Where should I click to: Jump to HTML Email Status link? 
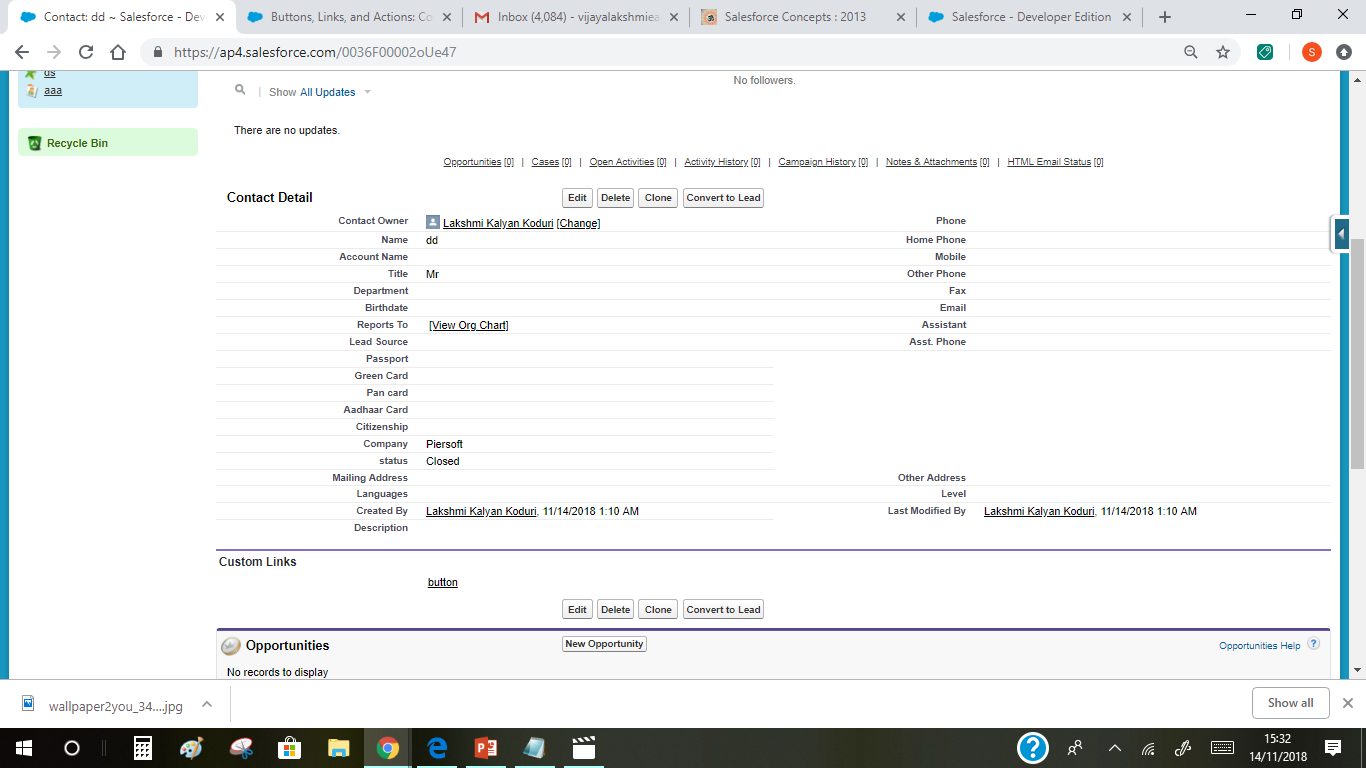point(1049,162)
